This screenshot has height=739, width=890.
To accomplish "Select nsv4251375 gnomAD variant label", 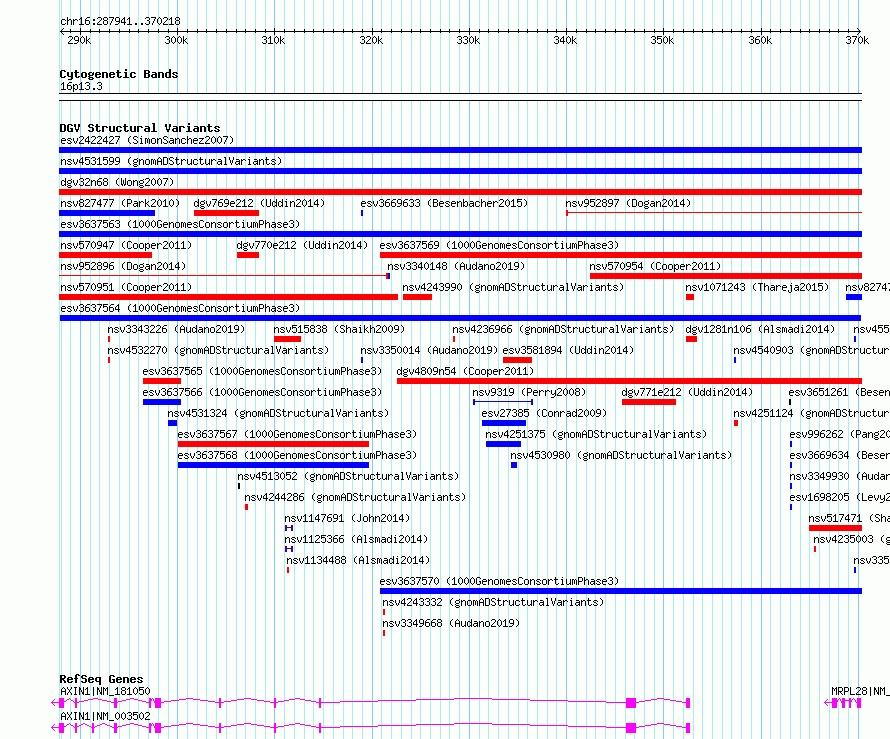I will pos(597,434).
